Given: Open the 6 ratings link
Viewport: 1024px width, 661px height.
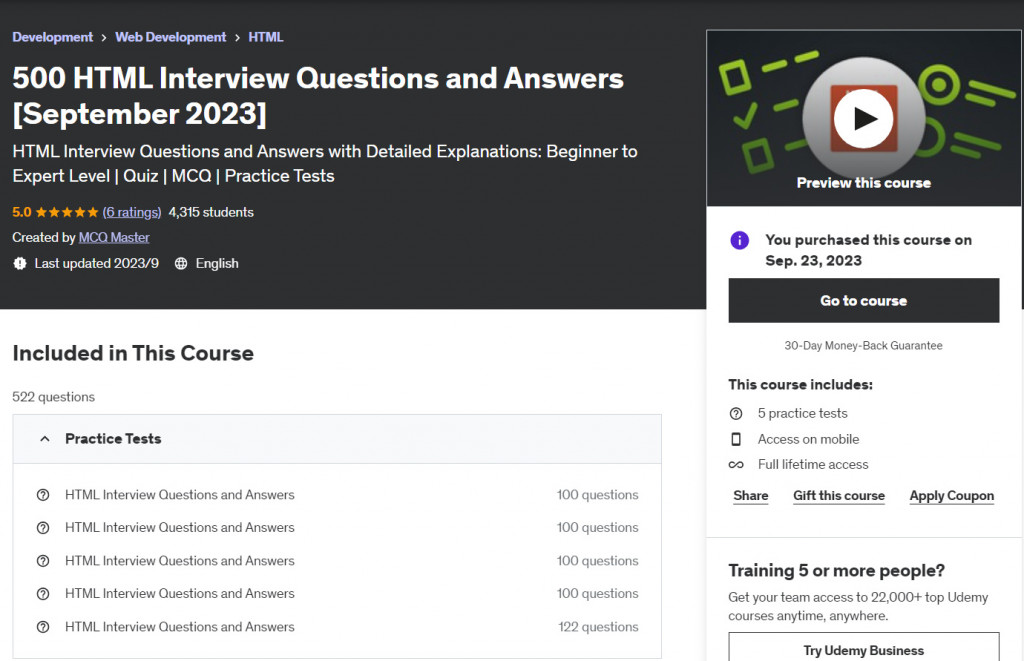Looking at the screenshot, I should pyautogui.click(x=132, y=212).
